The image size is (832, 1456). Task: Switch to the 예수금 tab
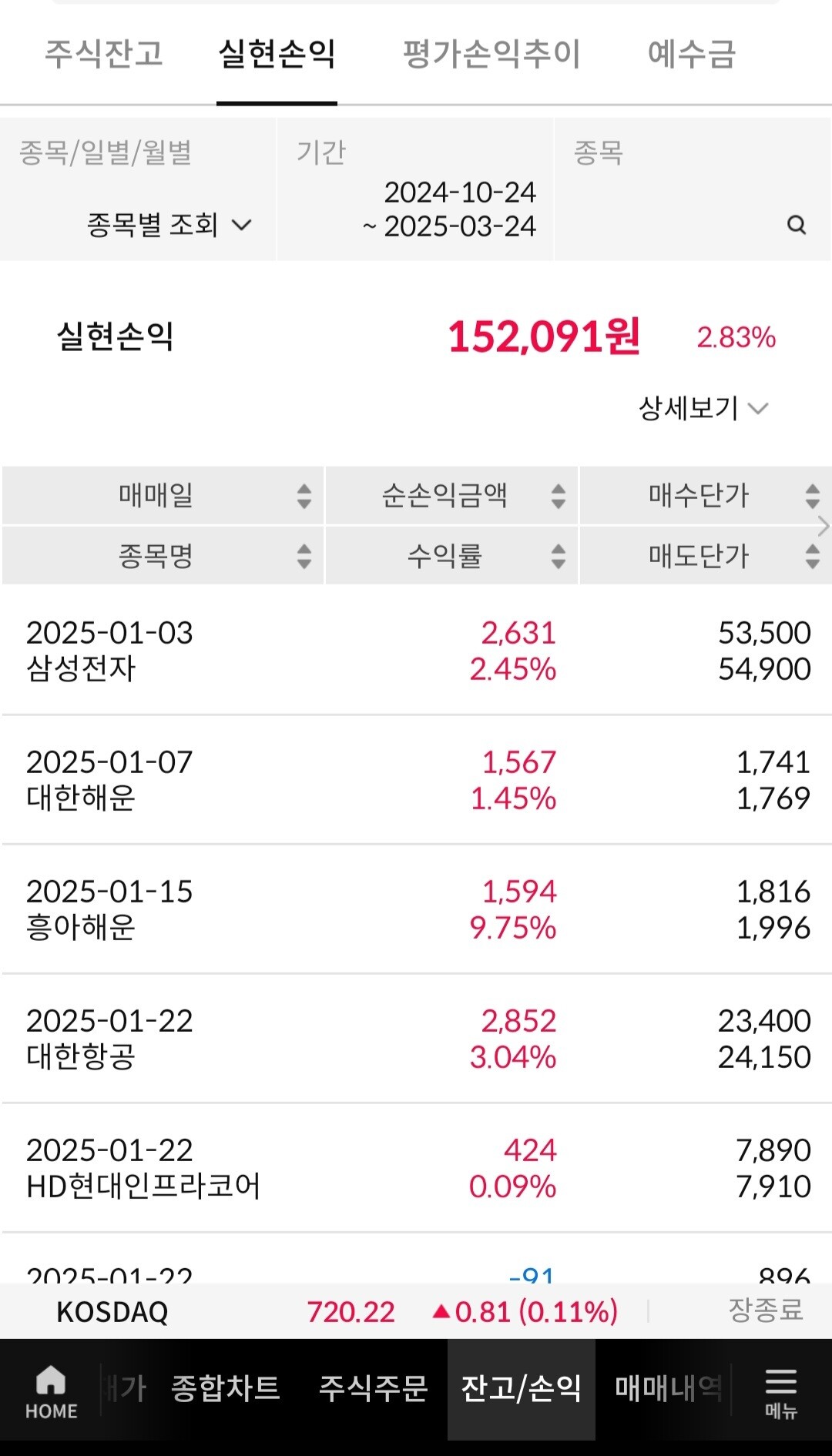pos(692,54)
